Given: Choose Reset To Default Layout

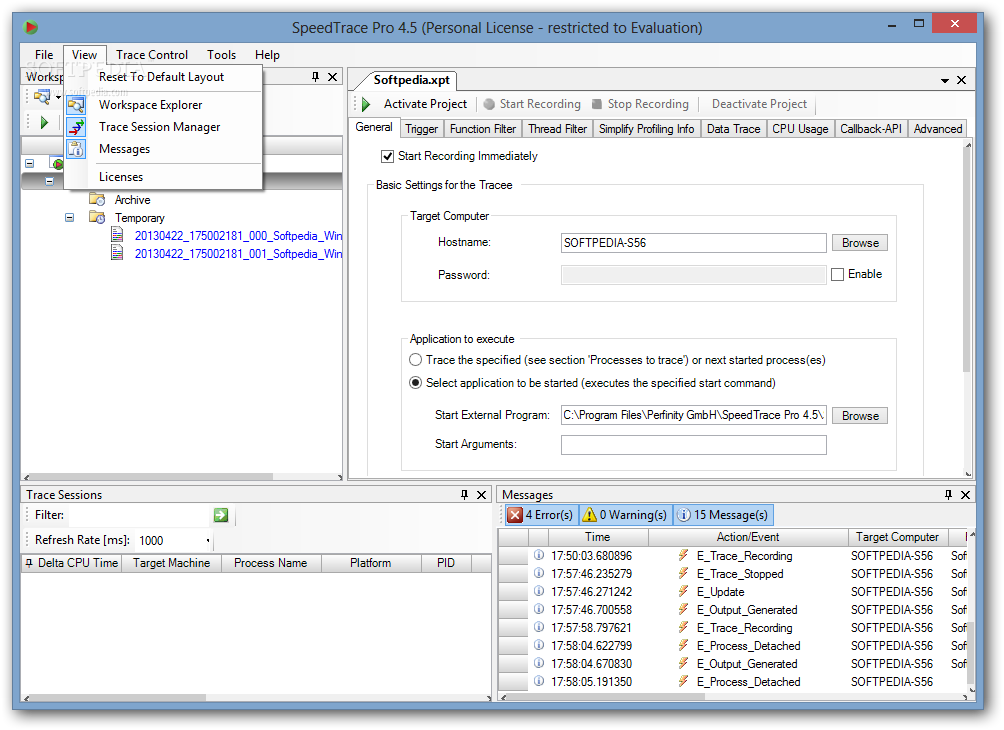Looking at the screenshot, I should (161, 77).
